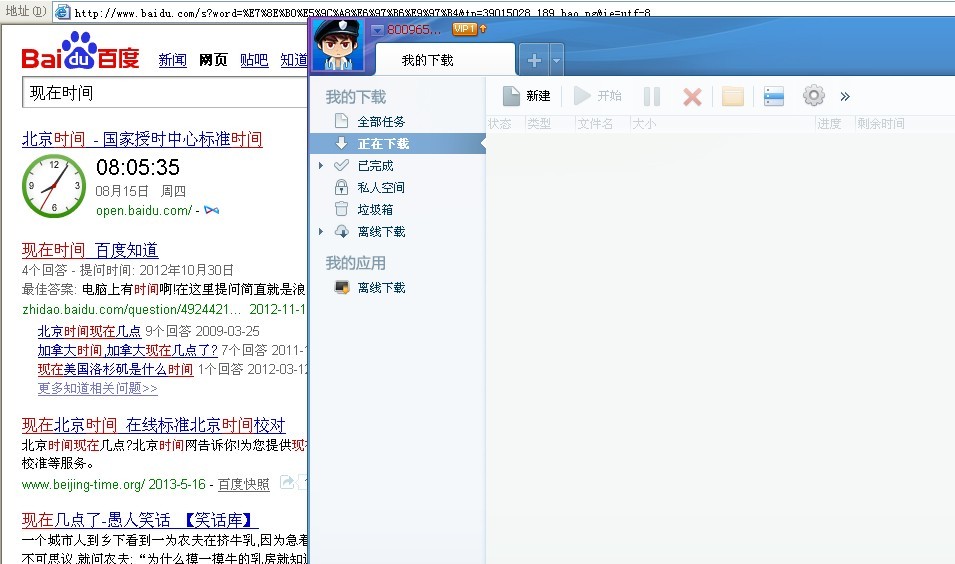Expand the 已完成 tree arrow
The width and height of the screenshot is (955, 564).
point(321,166)
